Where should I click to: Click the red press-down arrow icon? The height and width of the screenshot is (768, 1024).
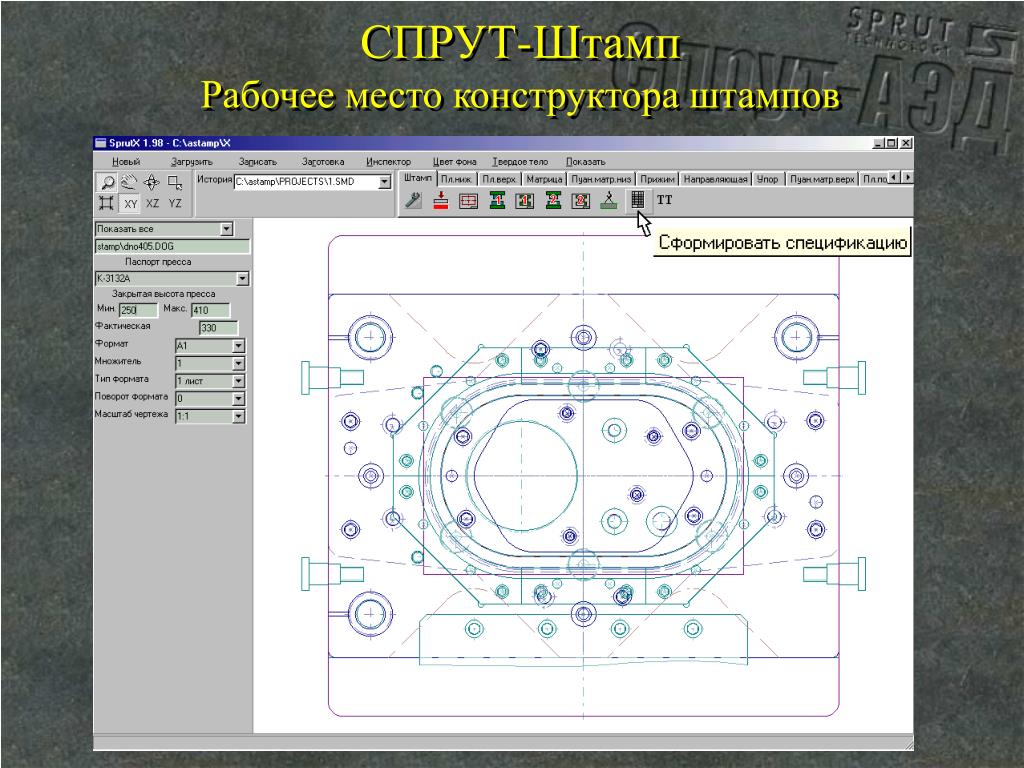click(441, 200)
